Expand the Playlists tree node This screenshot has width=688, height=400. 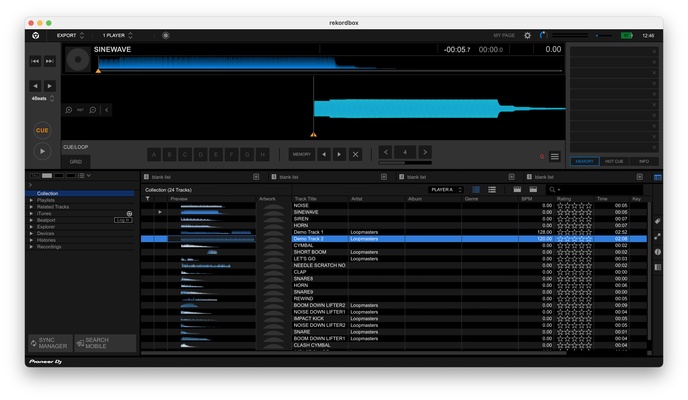(31, 200)
